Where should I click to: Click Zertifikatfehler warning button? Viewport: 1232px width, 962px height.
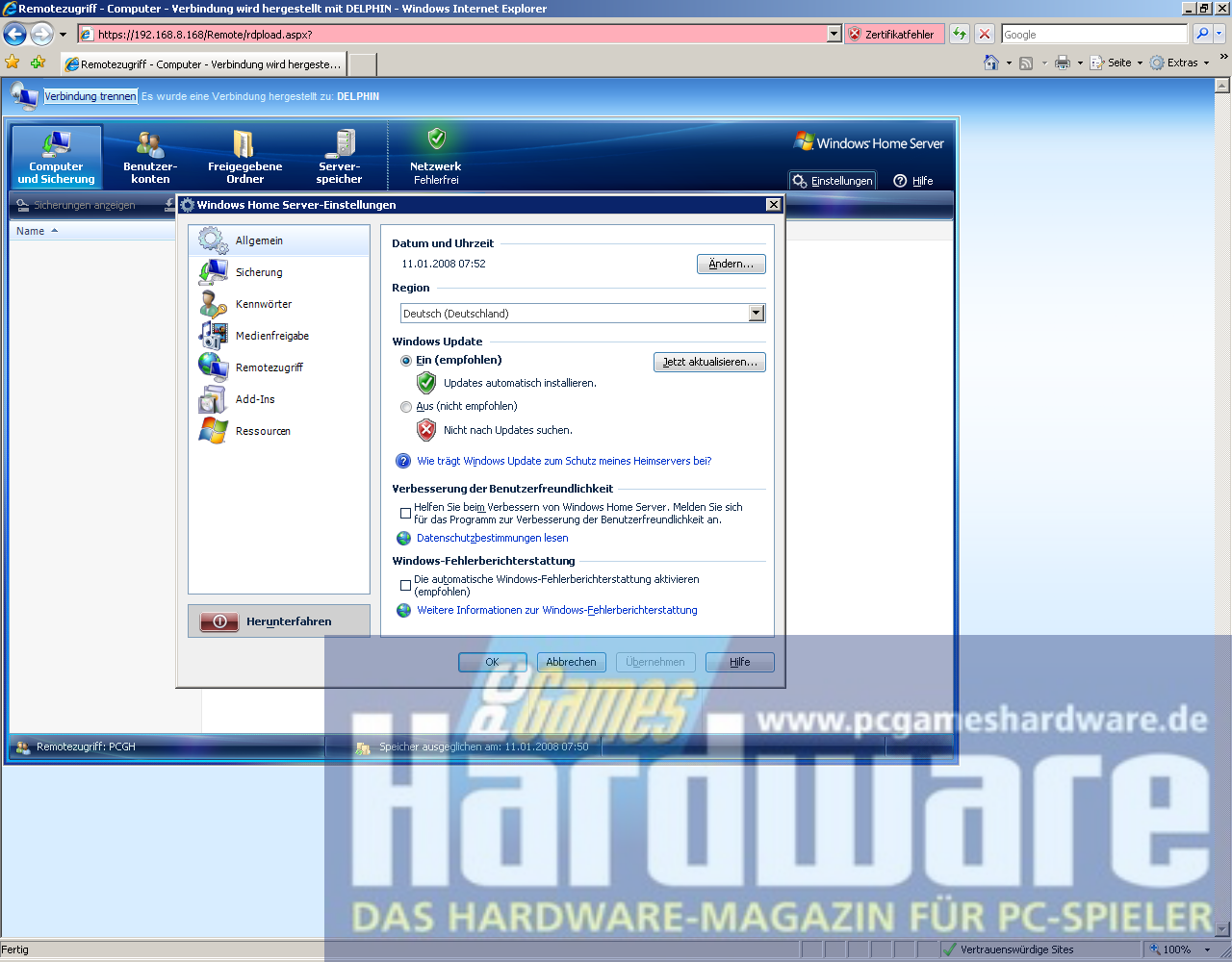coord(894,34)
